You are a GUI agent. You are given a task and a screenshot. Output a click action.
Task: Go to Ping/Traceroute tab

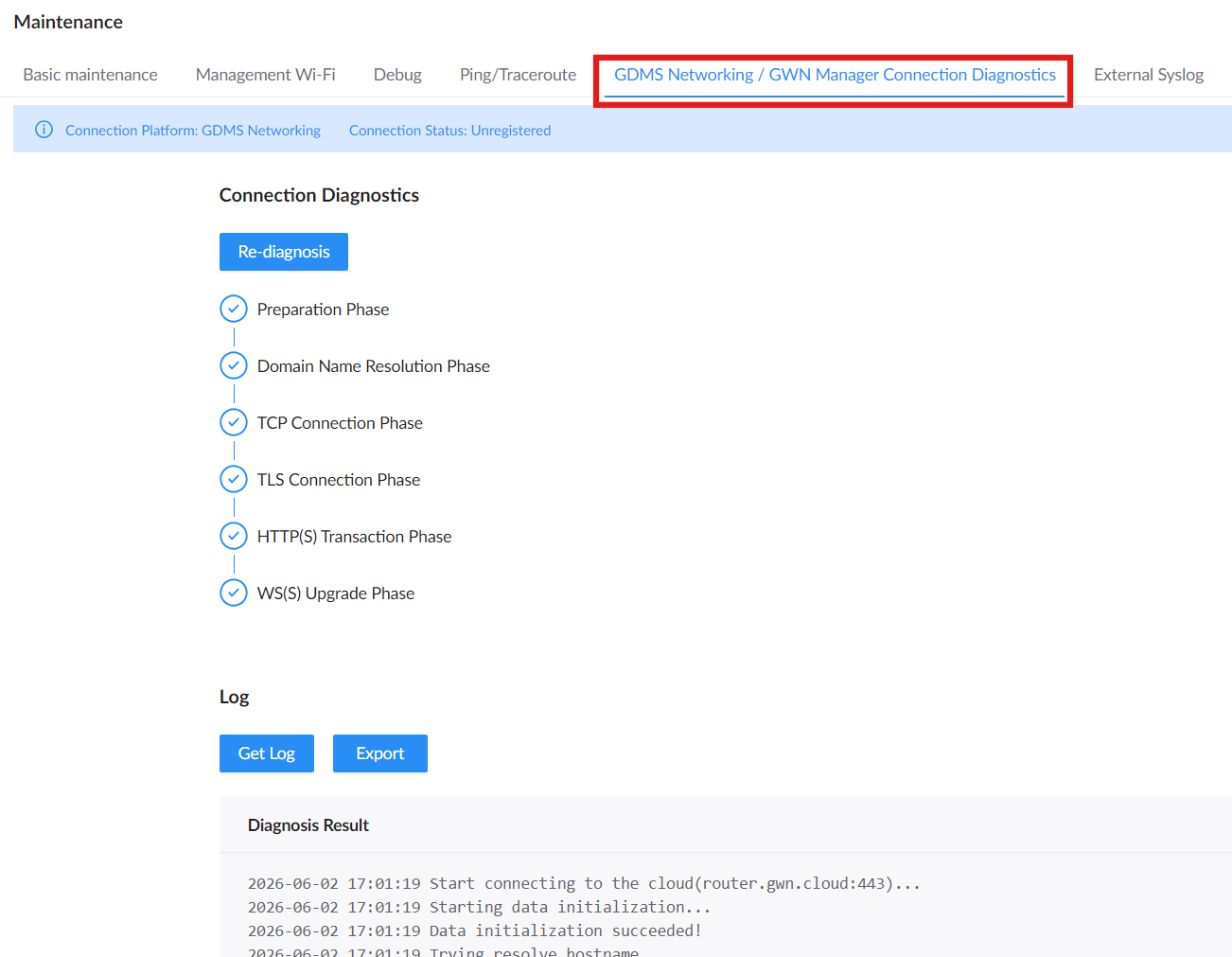[x=518, y=75]
